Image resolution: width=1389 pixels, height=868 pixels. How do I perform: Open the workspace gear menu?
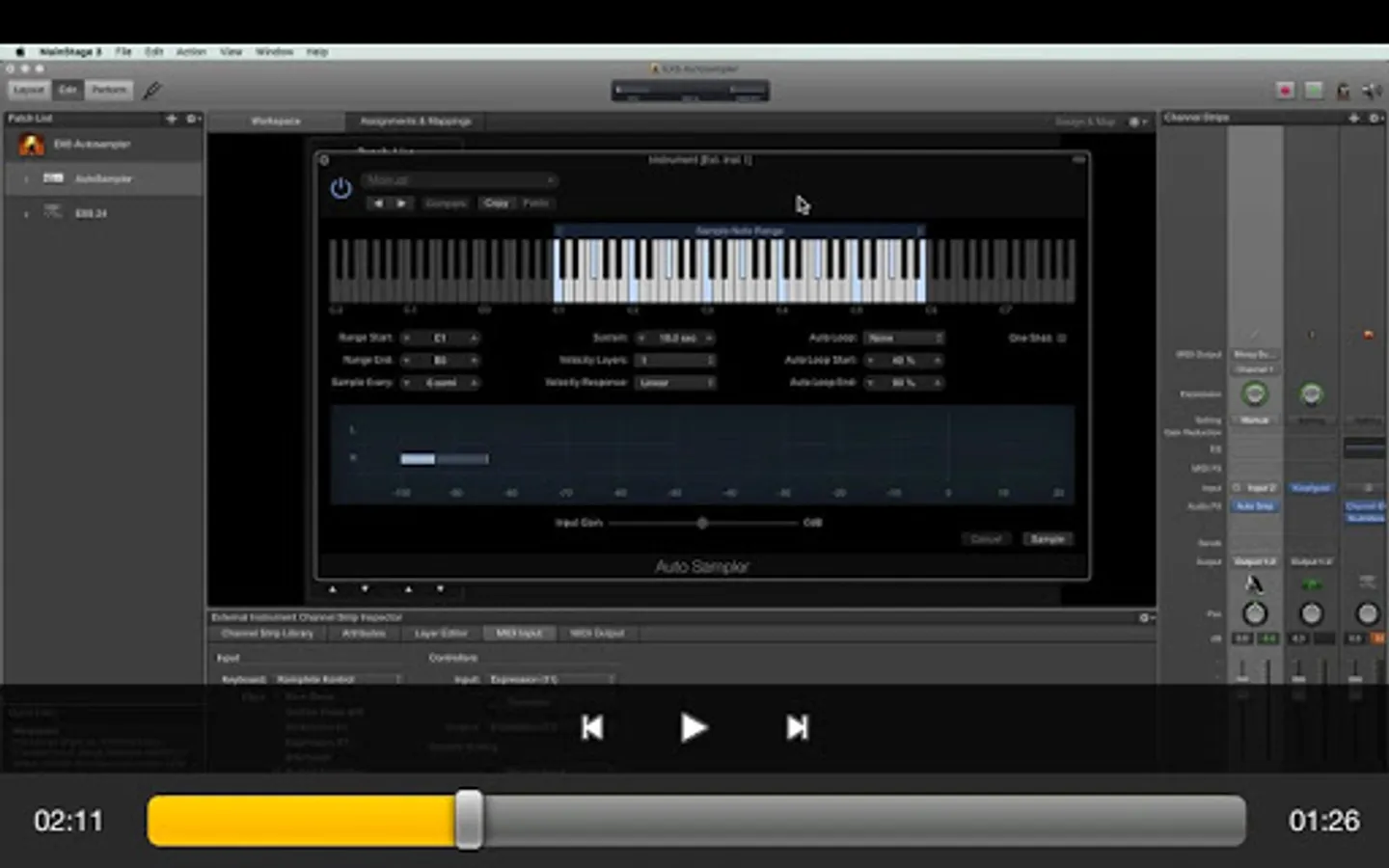click(x=1137, y=122)
